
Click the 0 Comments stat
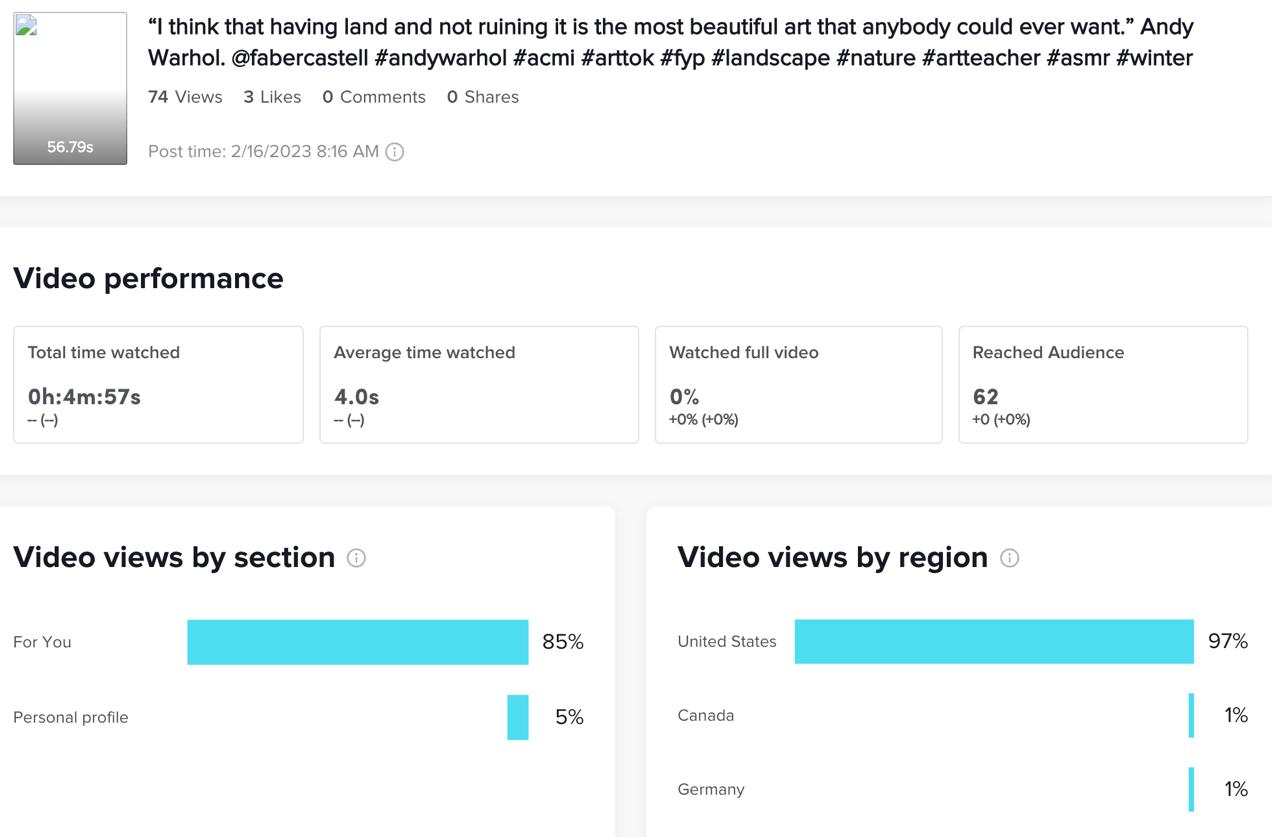(x=374, y=97)
